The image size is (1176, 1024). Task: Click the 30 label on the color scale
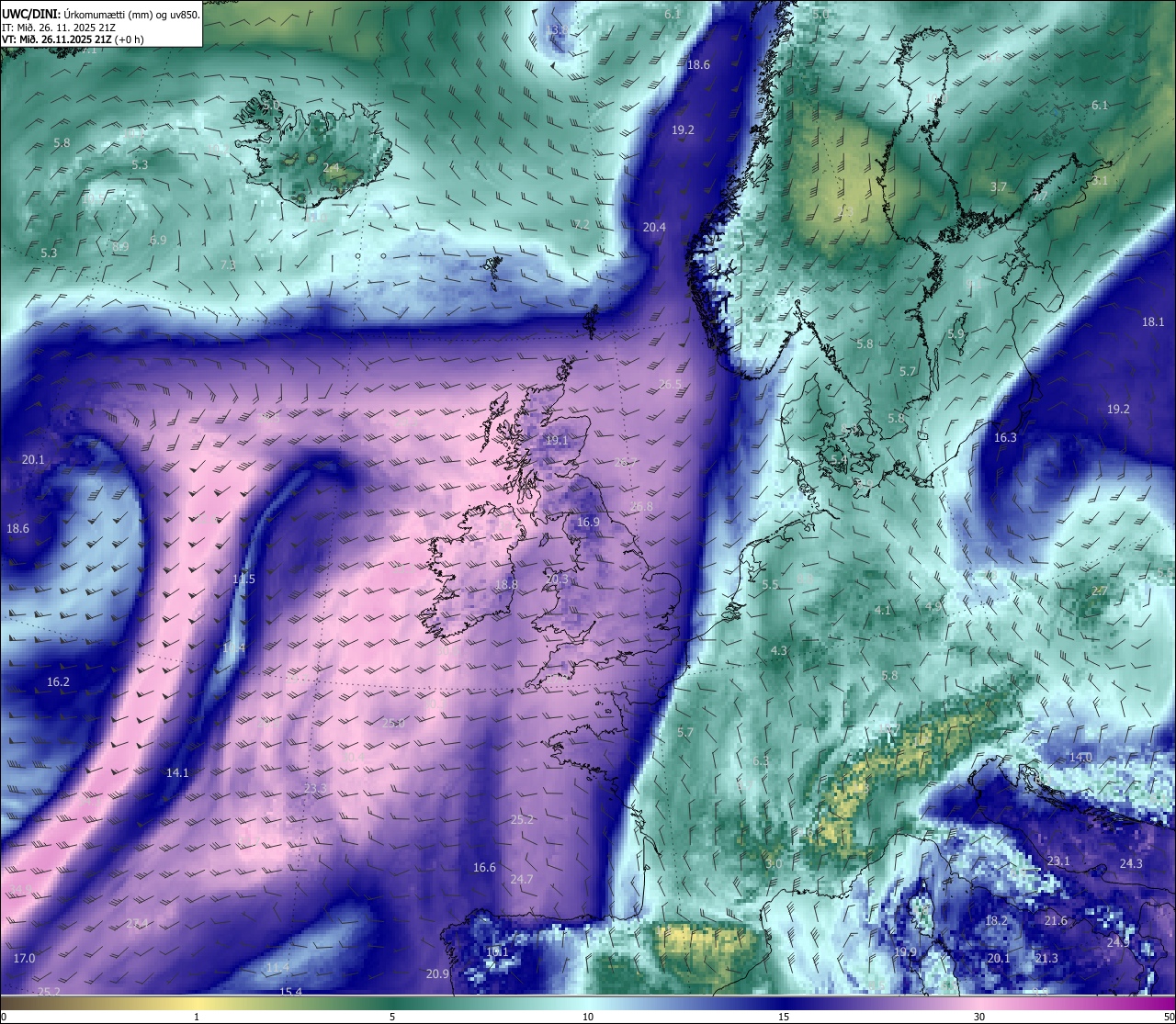[979, 1017]
